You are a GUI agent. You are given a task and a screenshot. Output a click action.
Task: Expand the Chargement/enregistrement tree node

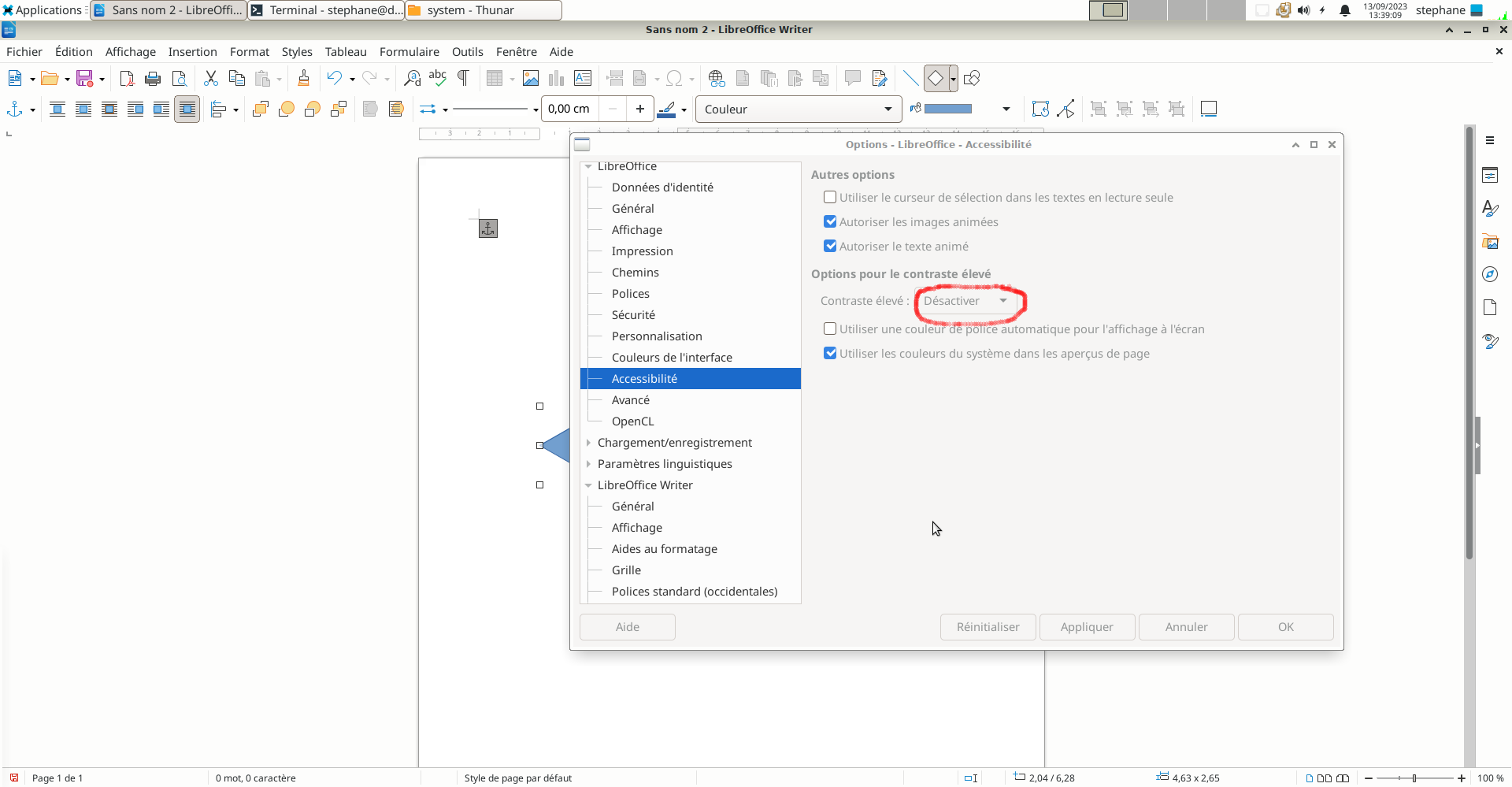click(x=588, y=443)
